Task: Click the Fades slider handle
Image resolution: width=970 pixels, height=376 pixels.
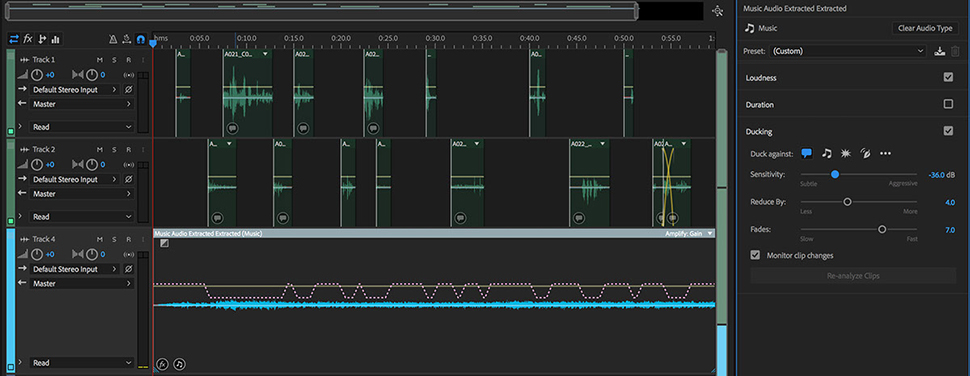Action: pyautogui.click(x=882, y=229)
